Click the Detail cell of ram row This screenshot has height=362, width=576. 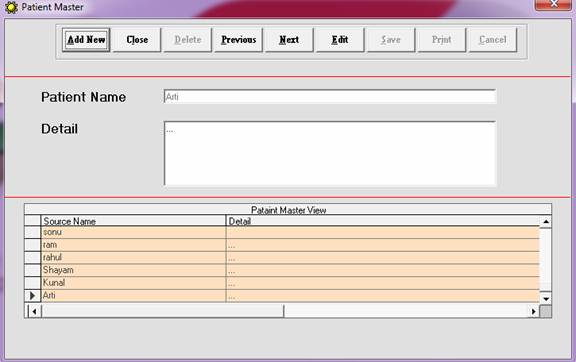[382, 245]
